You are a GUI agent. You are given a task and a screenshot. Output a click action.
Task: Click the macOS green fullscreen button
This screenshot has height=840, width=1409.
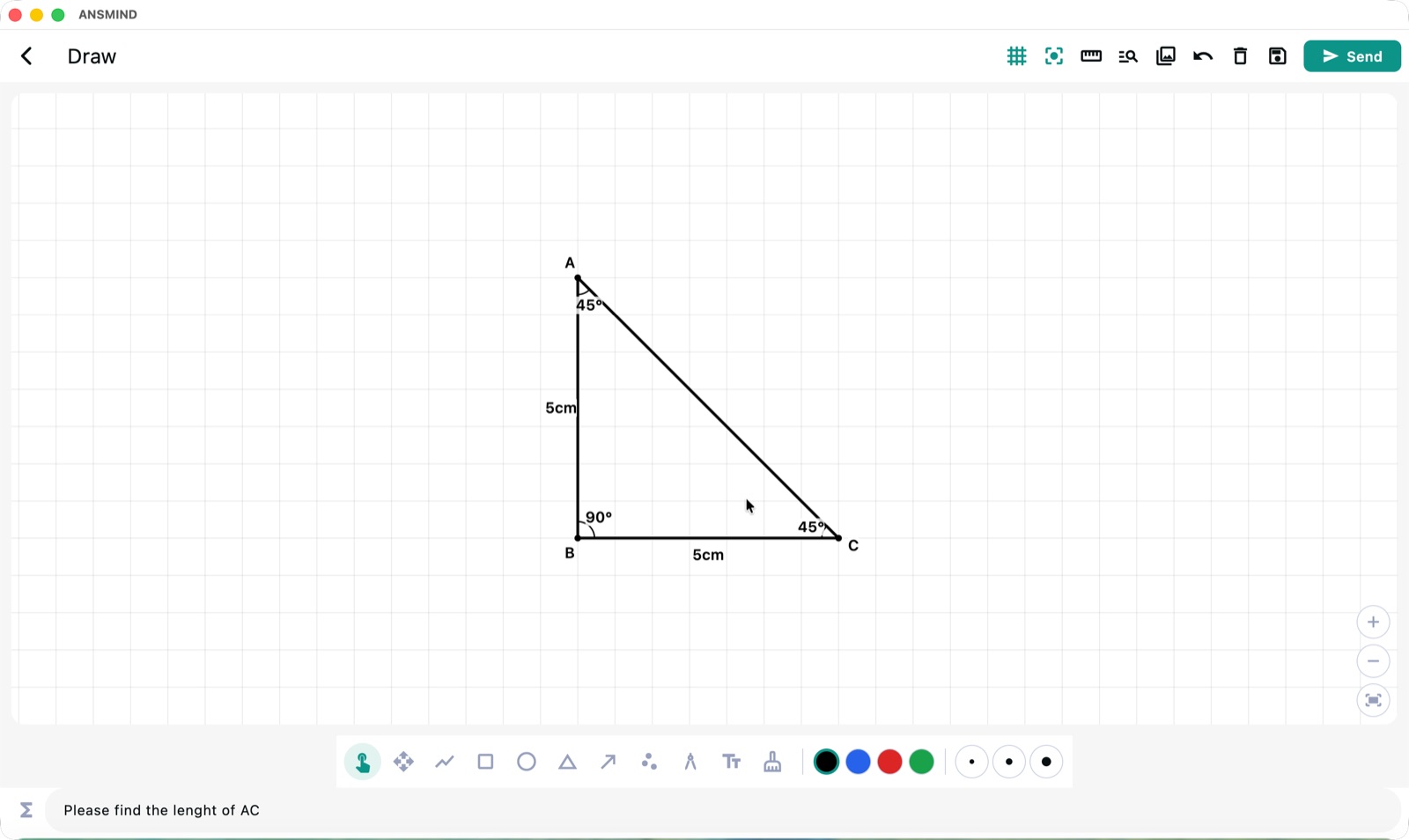pos(58,15)
